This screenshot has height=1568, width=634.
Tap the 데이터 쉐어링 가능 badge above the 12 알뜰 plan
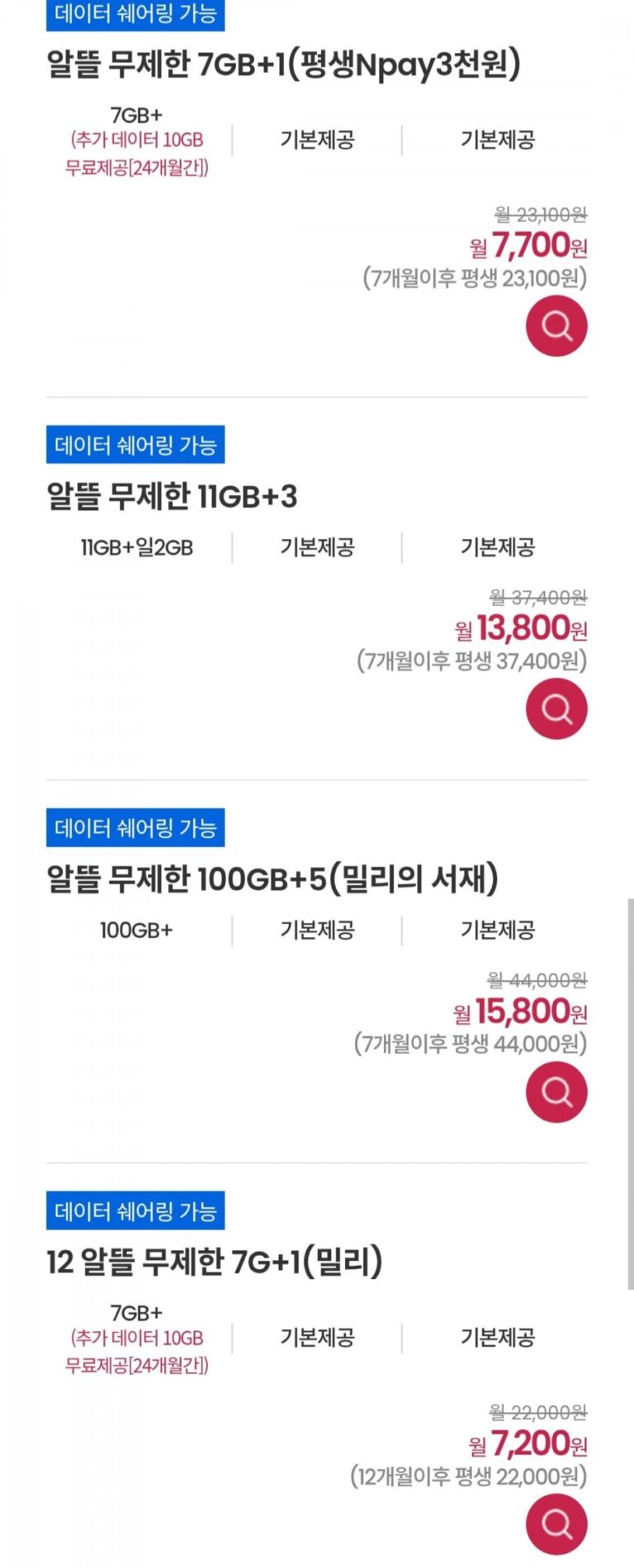coord(135,1211)
